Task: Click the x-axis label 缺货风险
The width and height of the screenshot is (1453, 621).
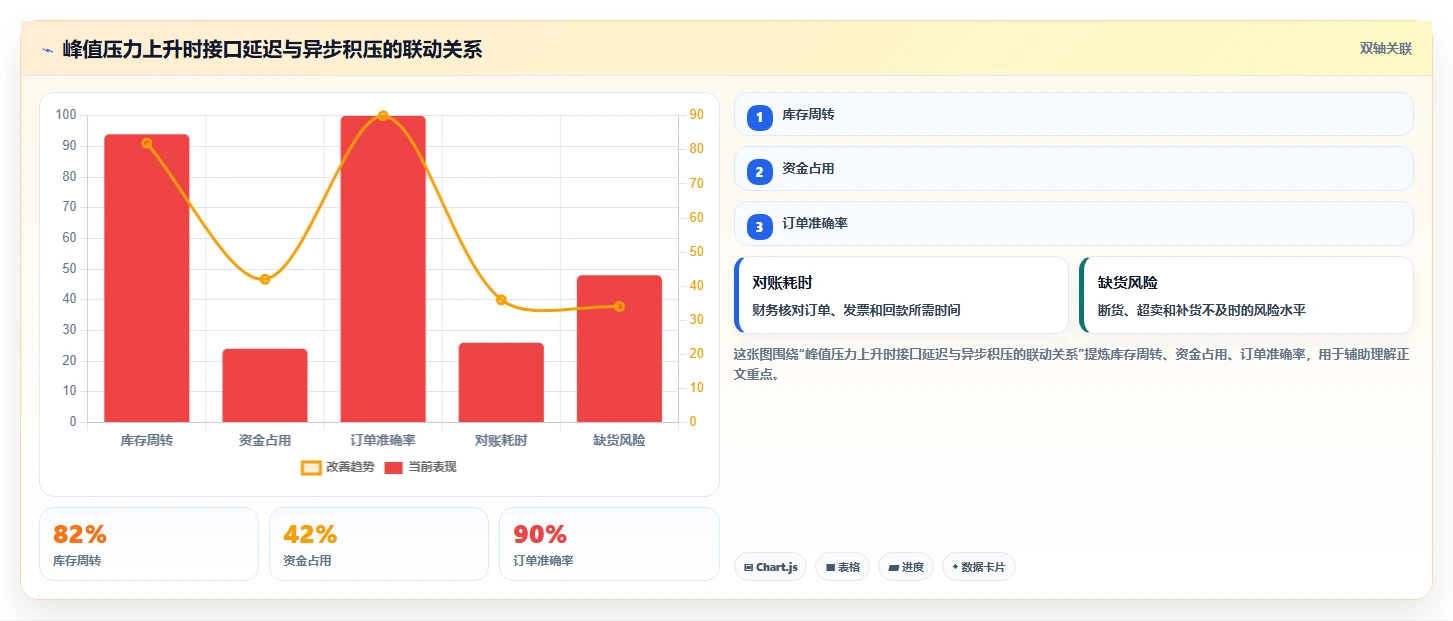Action: (x=619, y=440)
